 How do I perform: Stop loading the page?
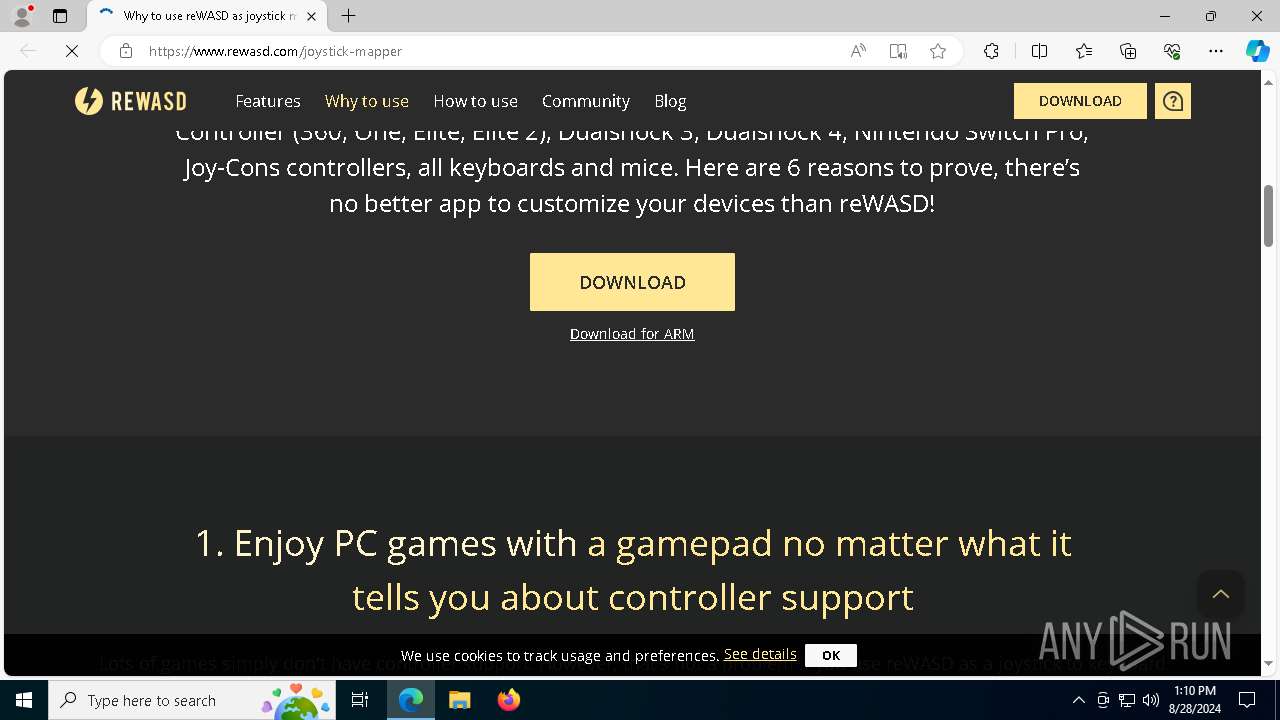point(72,51)
